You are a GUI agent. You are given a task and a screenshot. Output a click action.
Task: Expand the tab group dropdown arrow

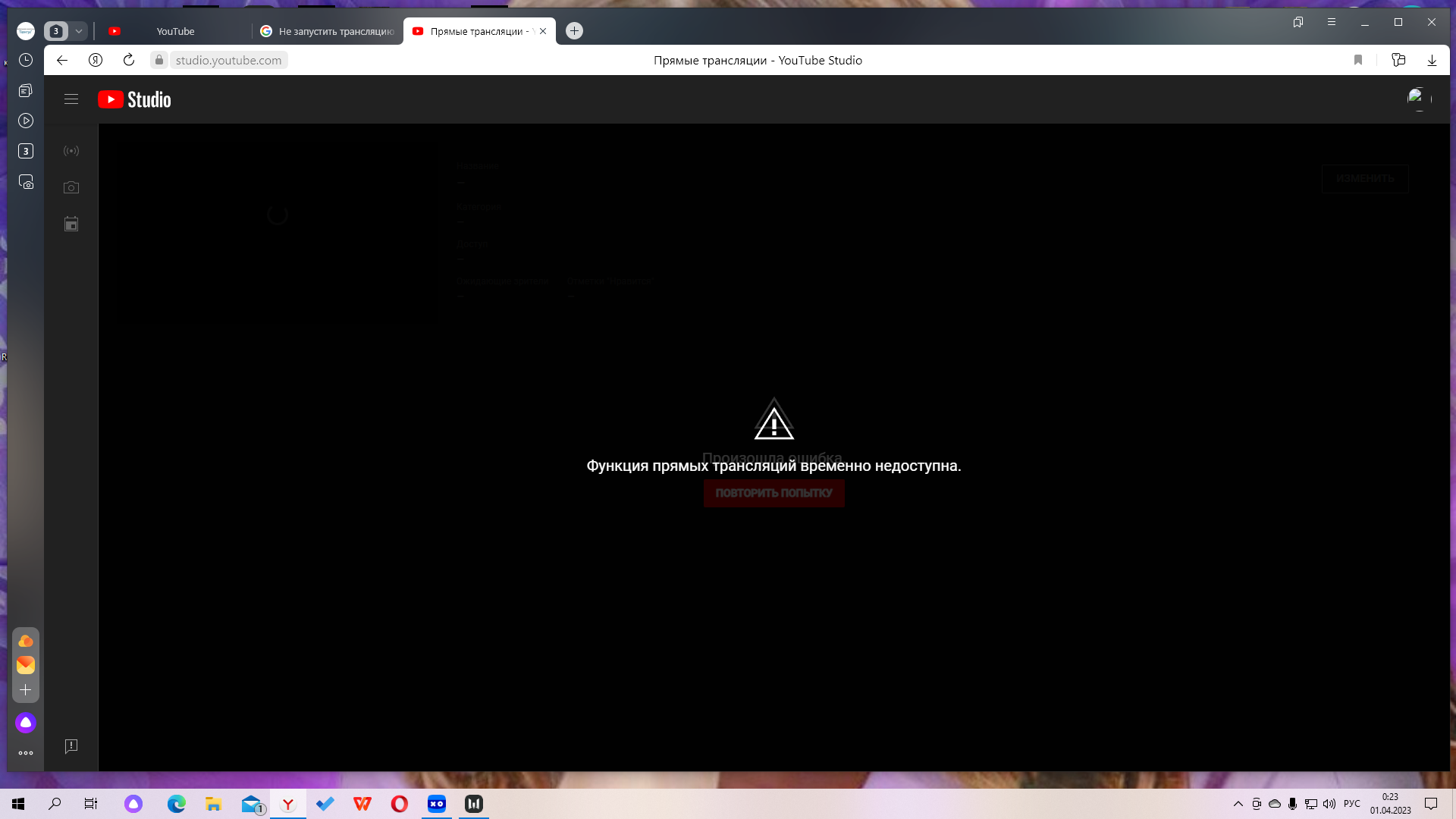[x=79, y=31]
